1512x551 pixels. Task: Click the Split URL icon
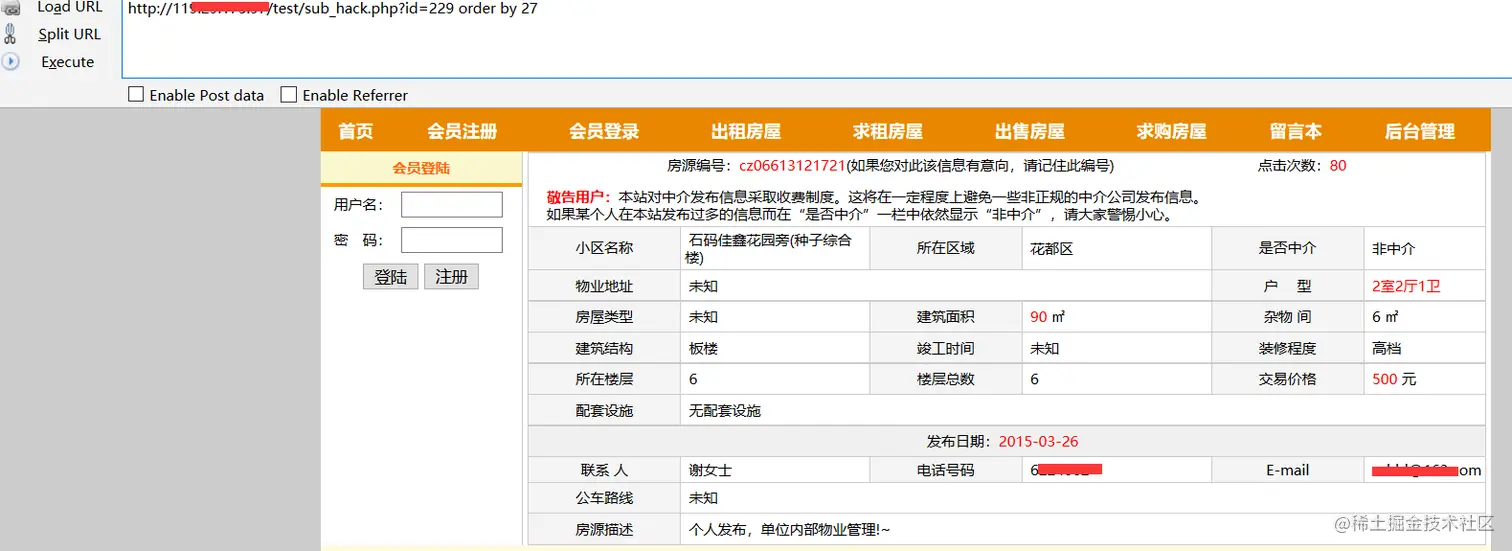click(x=10, y=34)
